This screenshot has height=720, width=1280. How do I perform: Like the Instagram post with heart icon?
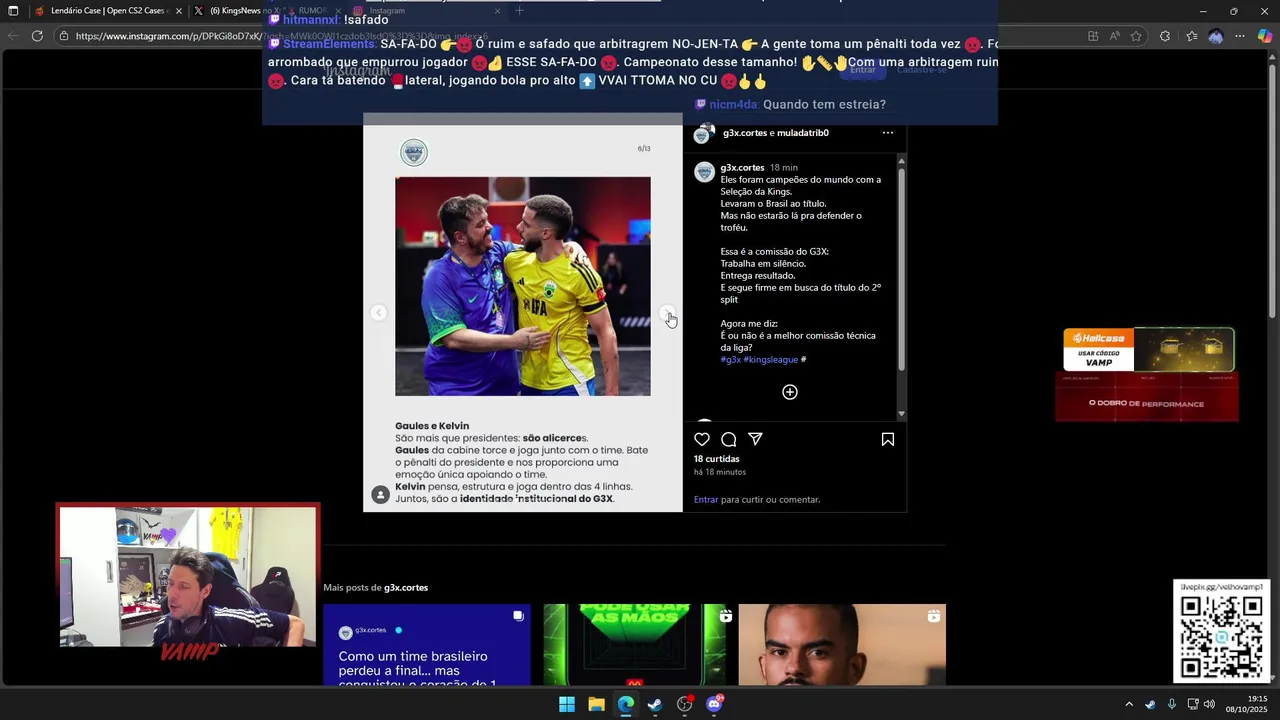click(702, 439)
